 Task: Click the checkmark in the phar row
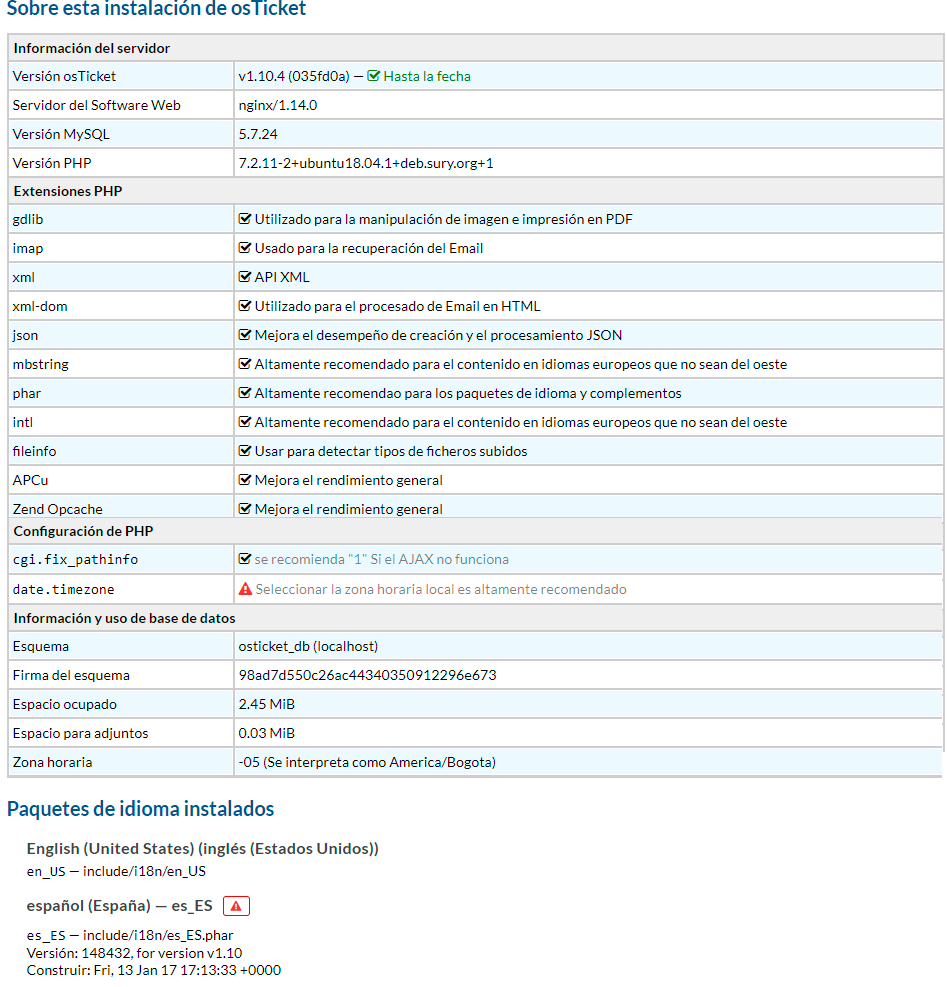tap(244, 393)
